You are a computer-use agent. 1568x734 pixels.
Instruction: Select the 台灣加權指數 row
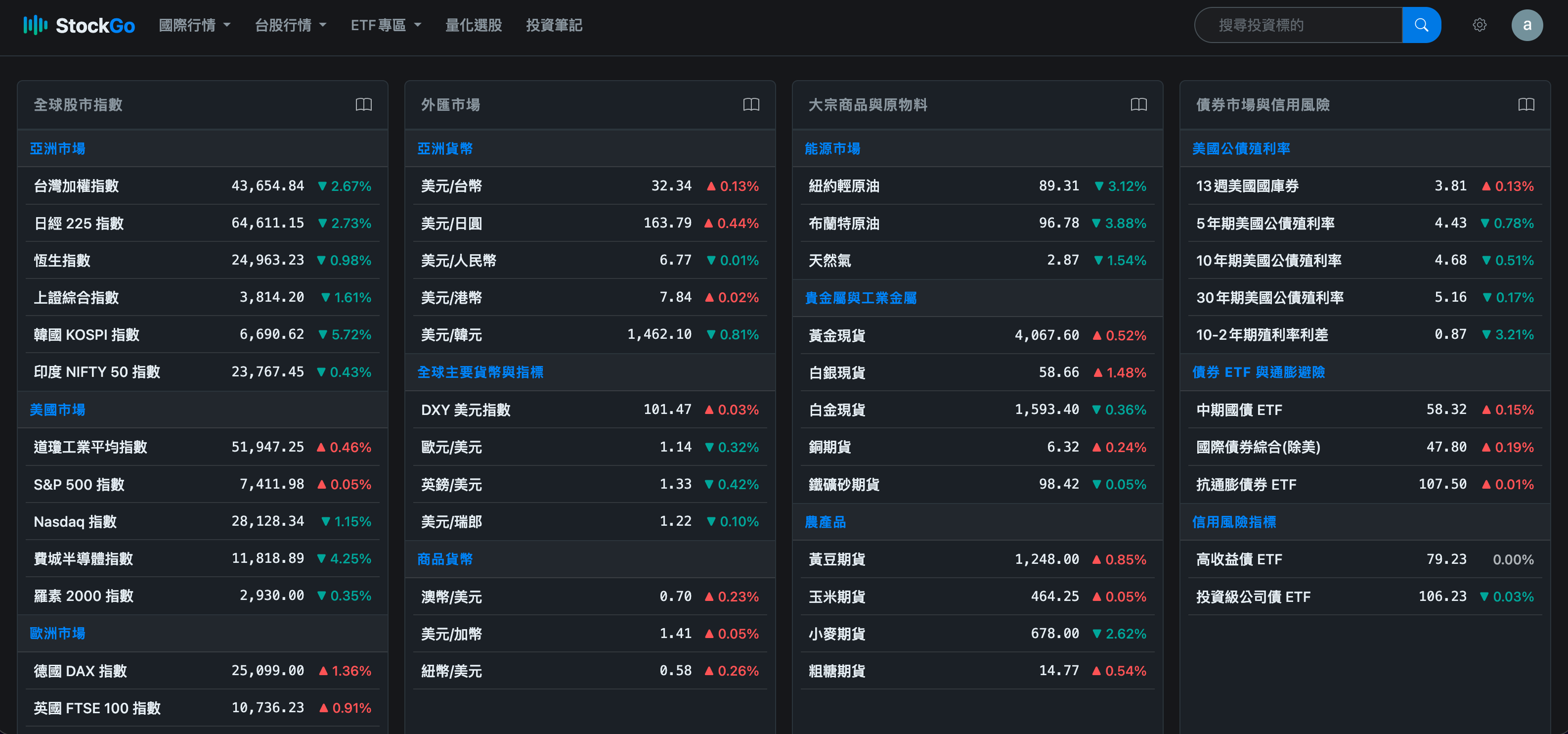pos(203,186)
